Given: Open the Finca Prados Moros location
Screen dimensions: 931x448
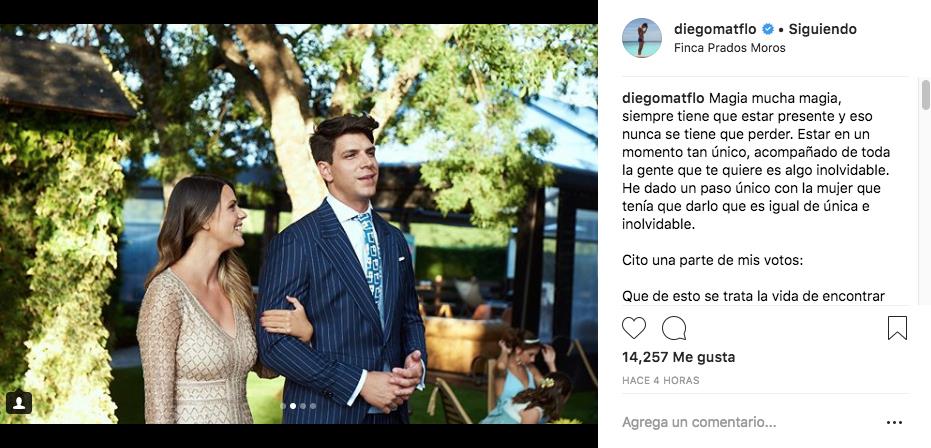Looking at the screenshot, I should tap(730, 48).
